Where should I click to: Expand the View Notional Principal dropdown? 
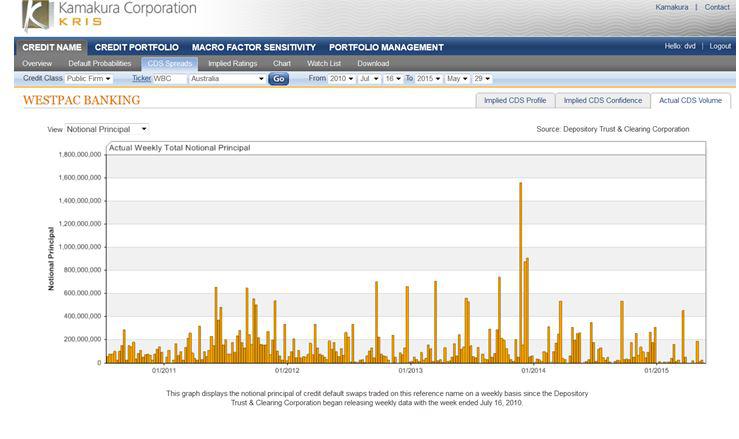click(x=107, y=129)
